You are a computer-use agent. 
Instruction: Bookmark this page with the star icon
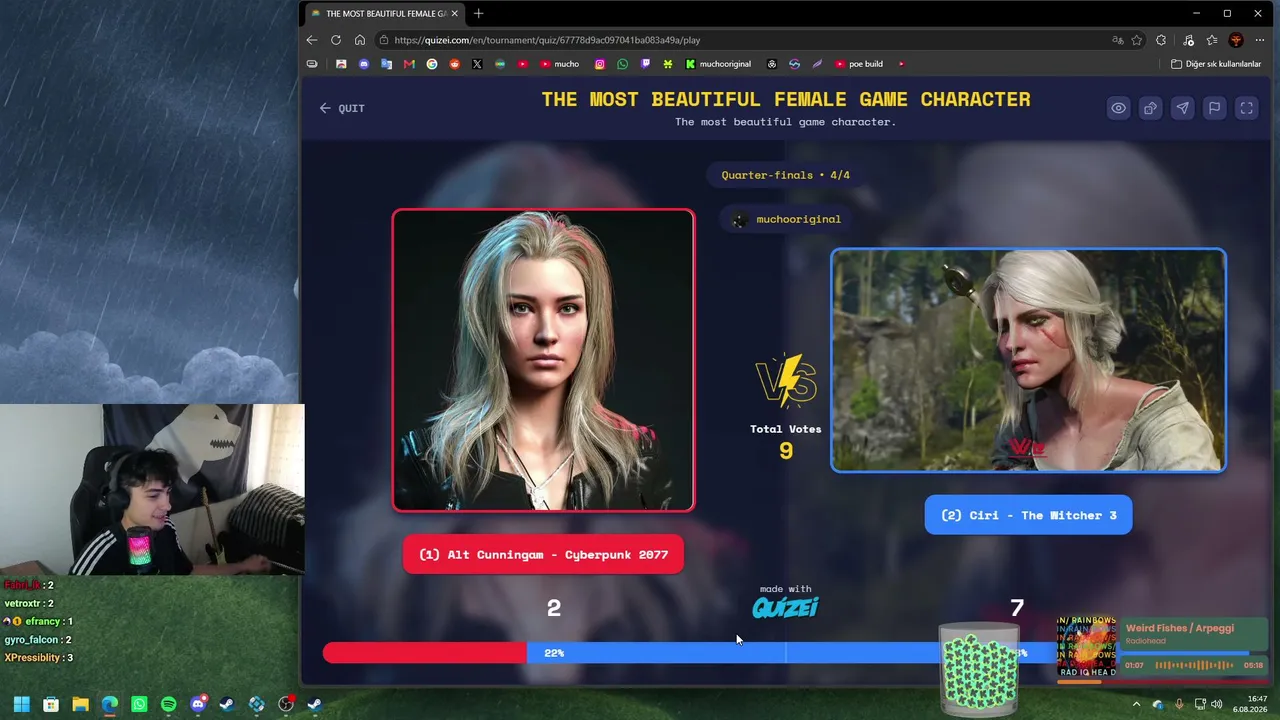1137,40
